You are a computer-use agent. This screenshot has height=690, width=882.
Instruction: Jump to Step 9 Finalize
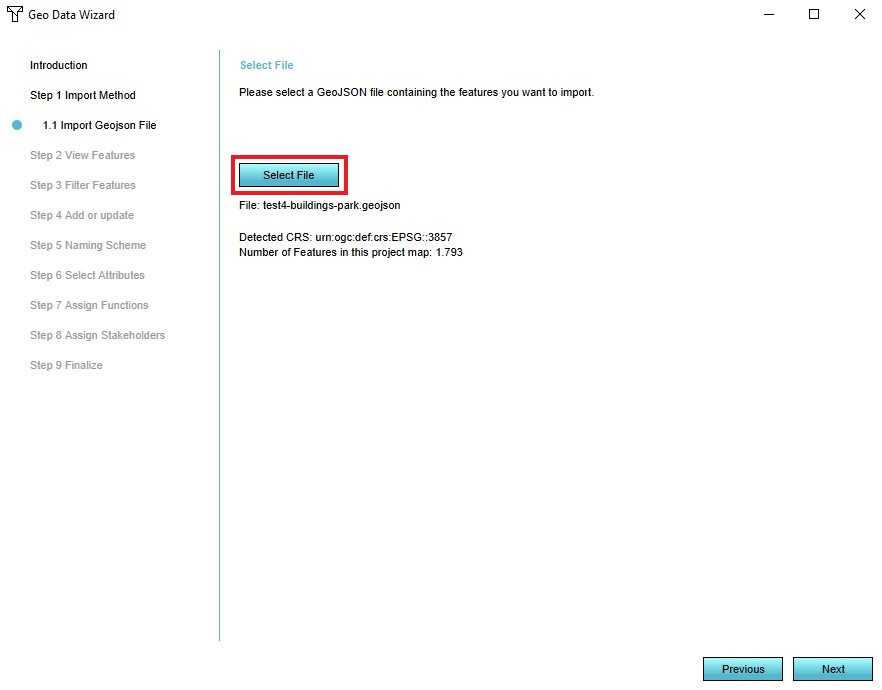(66, 365)
